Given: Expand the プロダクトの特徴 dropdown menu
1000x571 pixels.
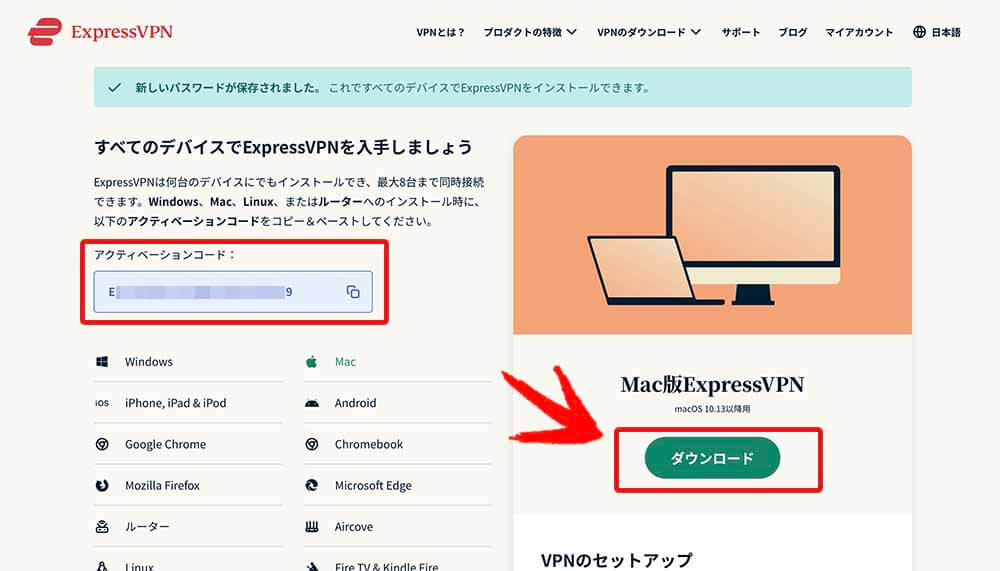Looking at the screenshot, I should coord(530,32).
